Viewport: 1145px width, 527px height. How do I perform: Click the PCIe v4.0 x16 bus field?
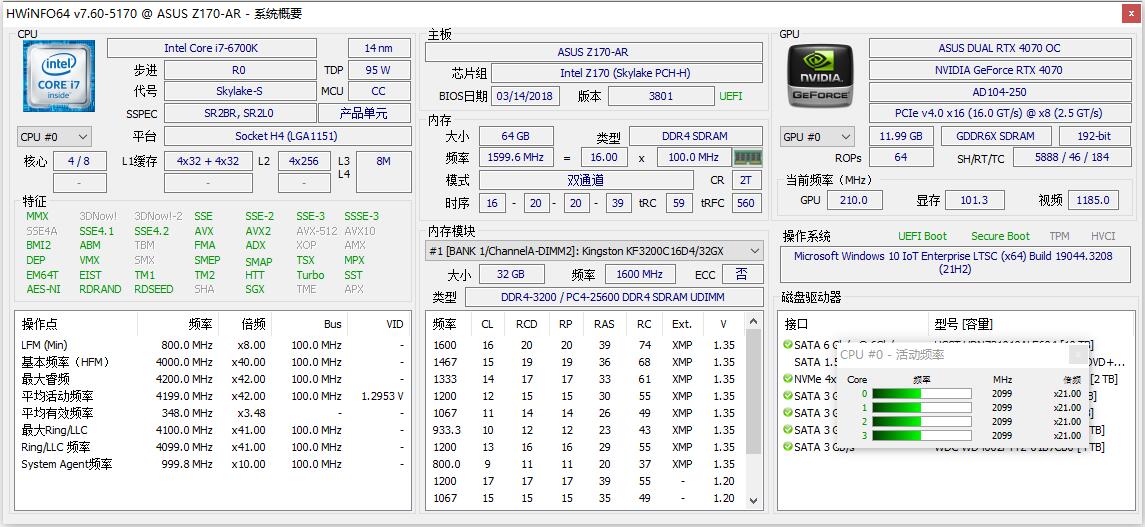click(999, 113)
